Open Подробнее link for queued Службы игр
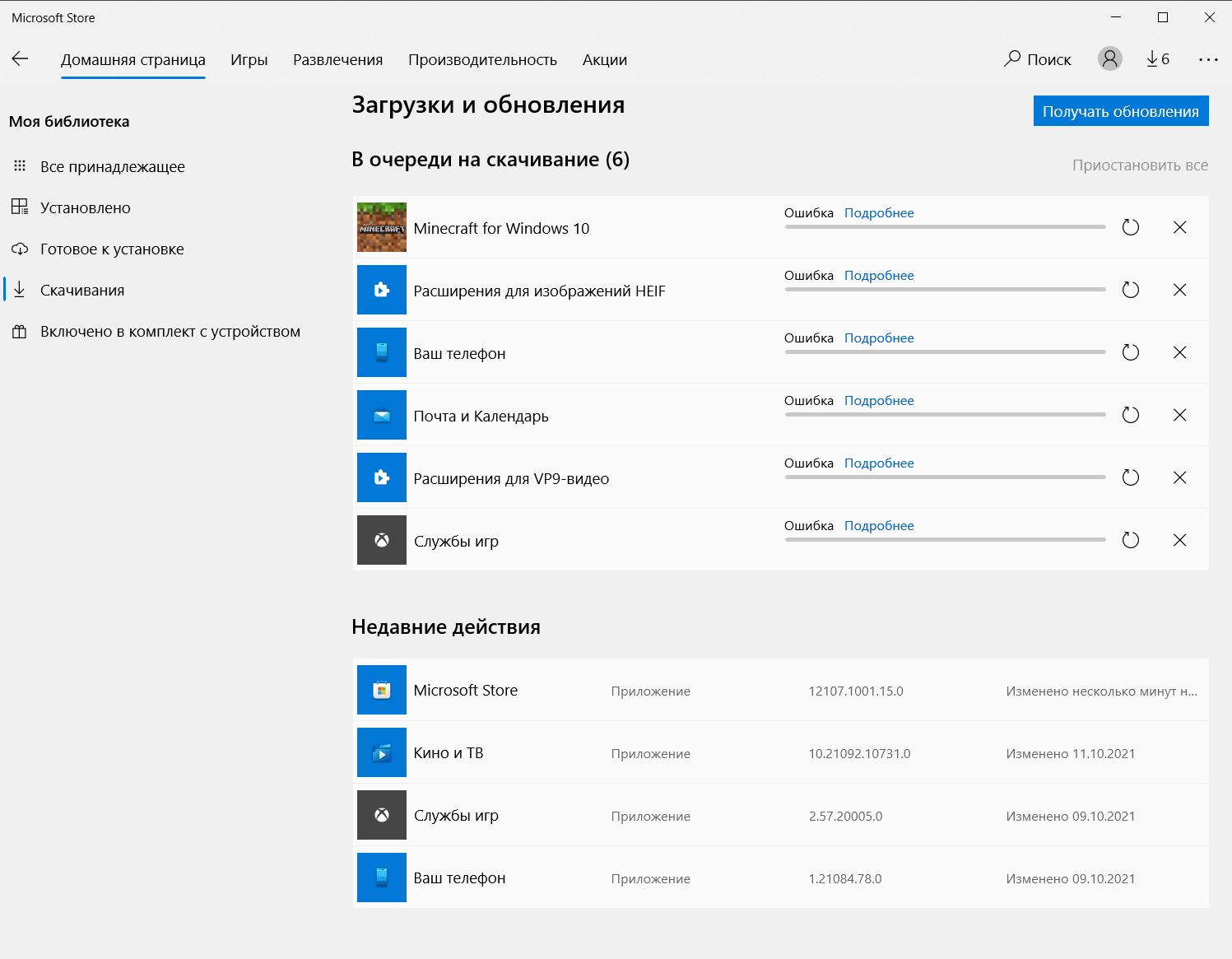This screenshot has width=1232, height=959. 879,525
